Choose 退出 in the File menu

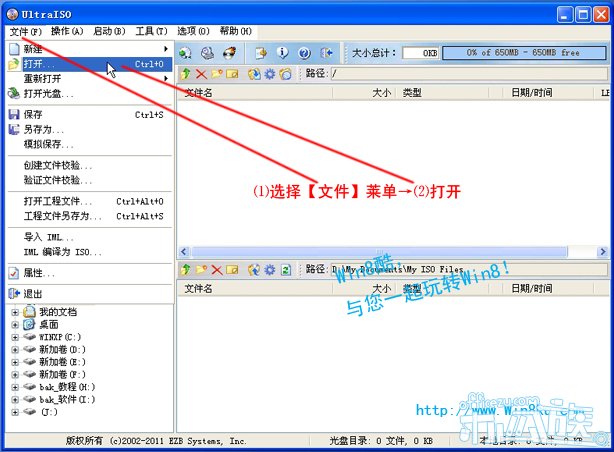pos(90,294)
